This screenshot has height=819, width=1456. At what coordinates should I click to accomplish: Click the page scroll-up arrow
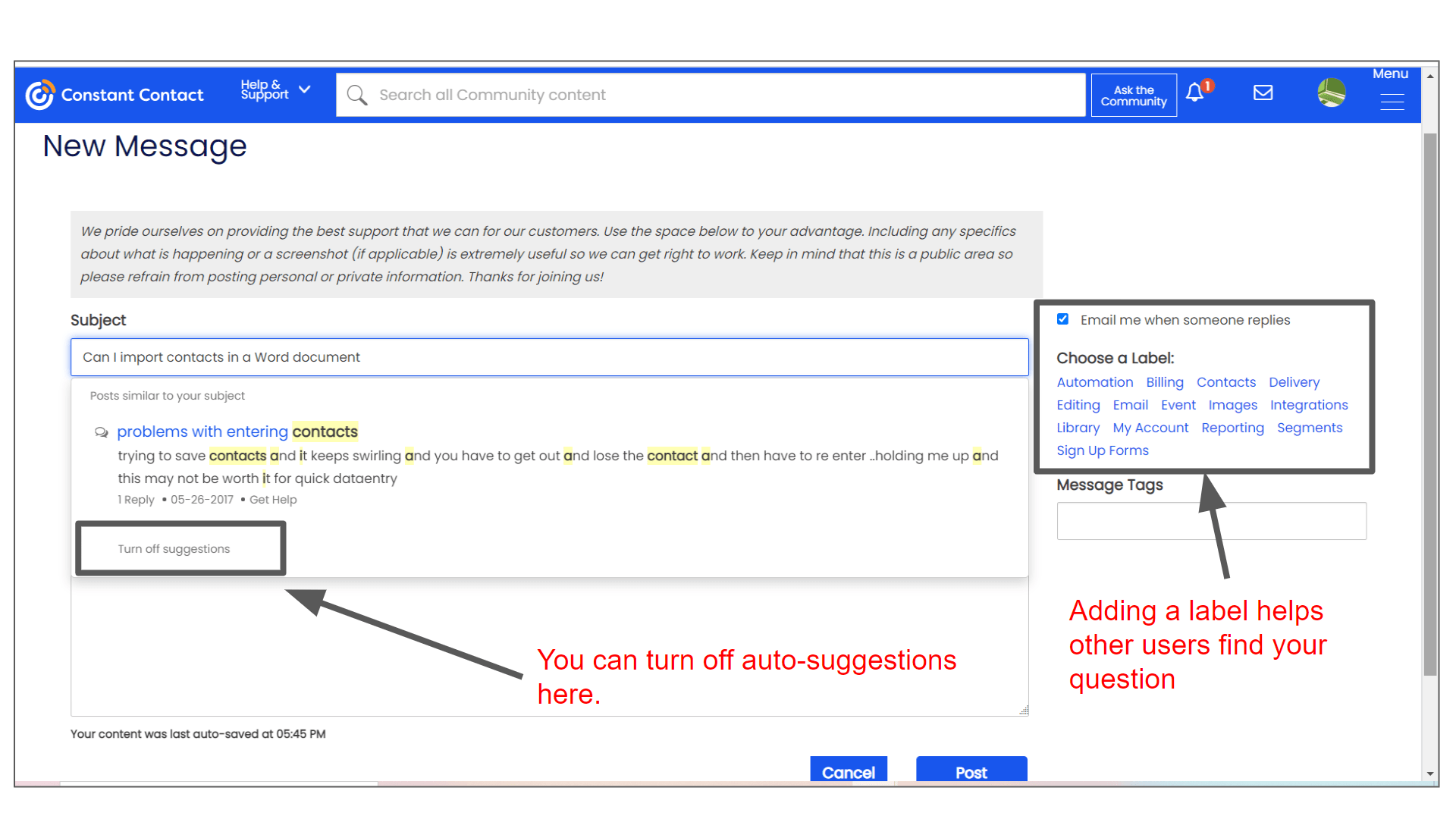coord(1430,76)
